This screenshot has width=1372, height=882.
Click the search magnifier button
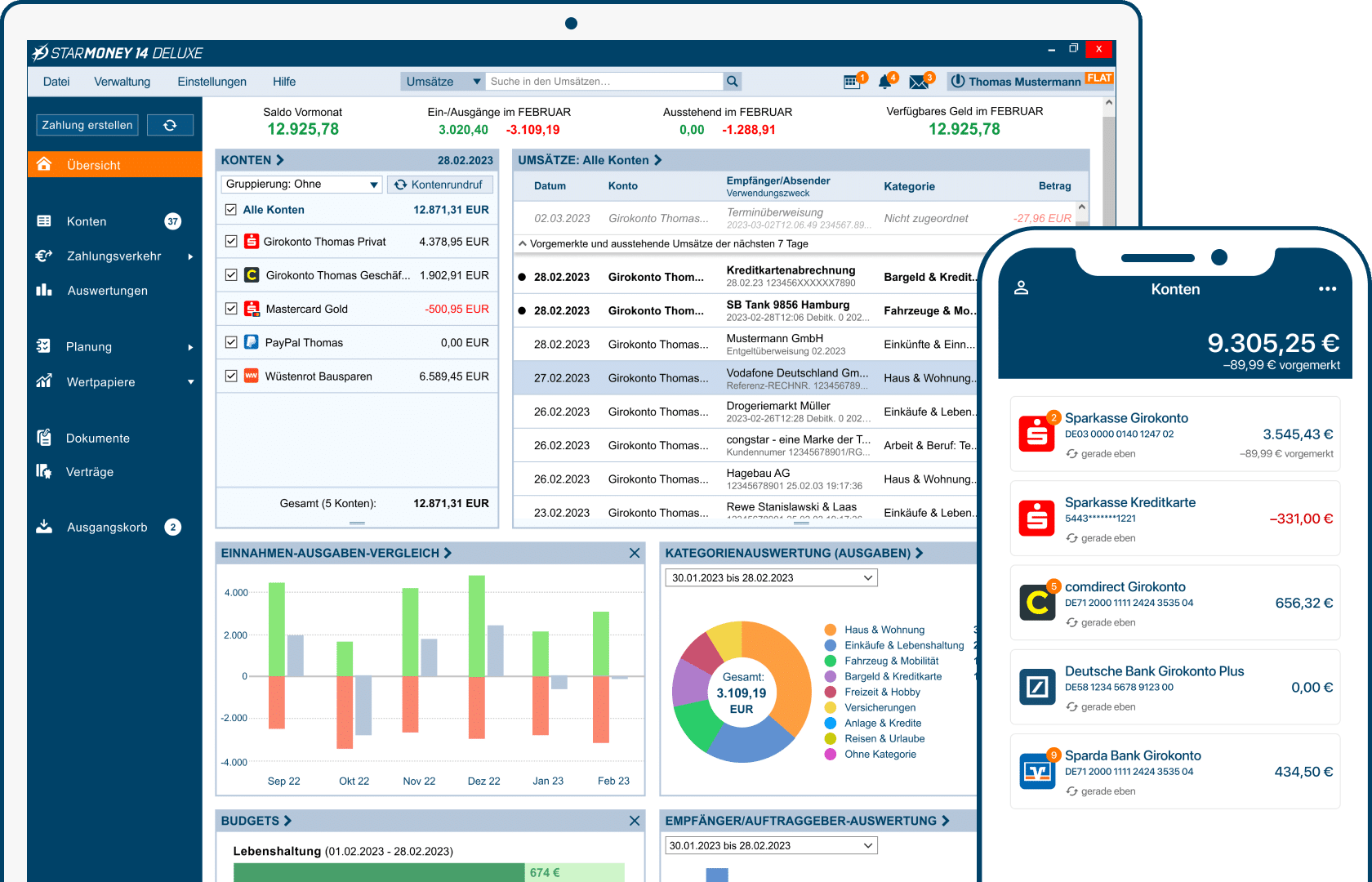coord(733,82)
